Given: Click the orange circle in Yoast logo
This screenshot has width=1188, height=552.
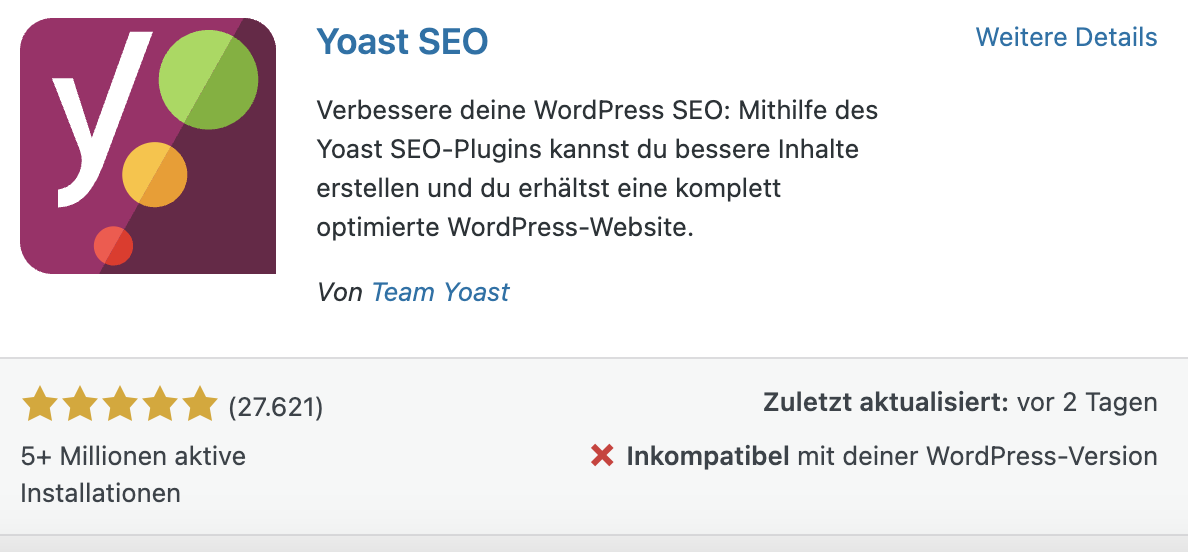Looking at the screenshot, I should point(155,174).
